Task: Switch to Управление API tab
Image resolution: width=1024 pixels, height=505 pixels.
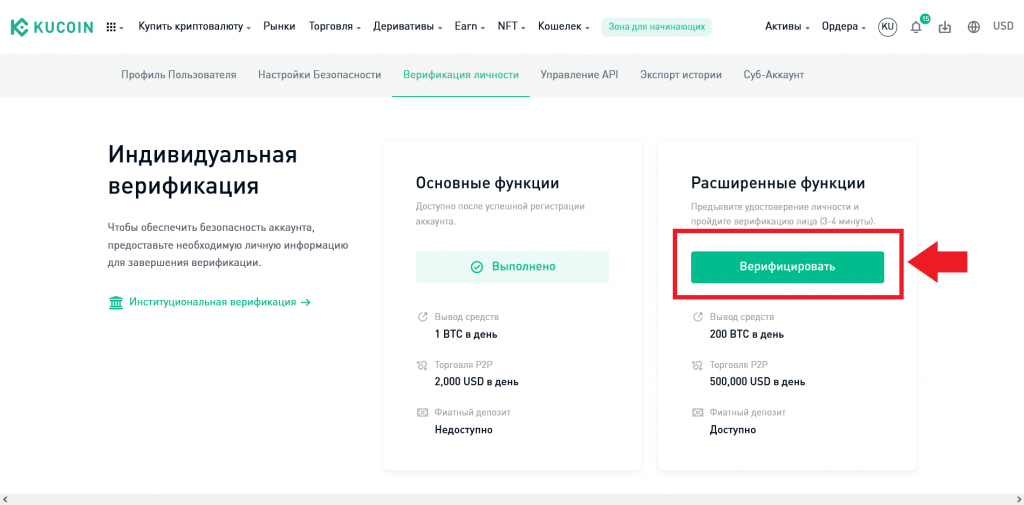Action: point(579,75)
